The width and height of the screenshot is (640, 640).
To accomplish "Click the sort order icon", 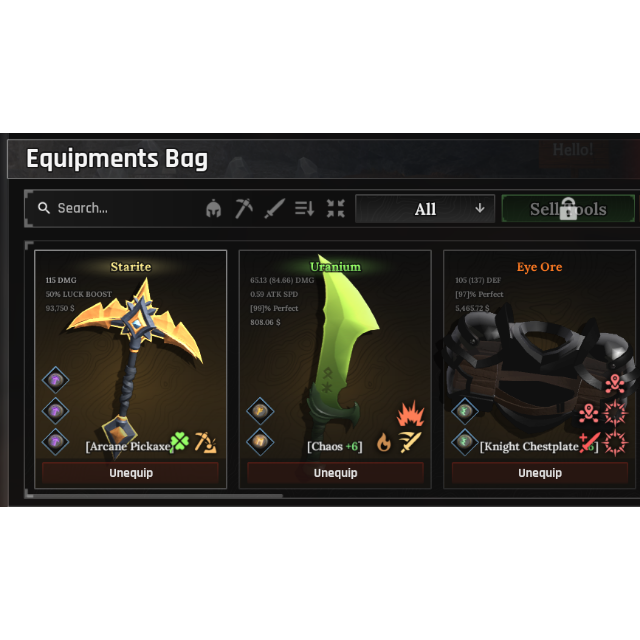I will point(304,209).
